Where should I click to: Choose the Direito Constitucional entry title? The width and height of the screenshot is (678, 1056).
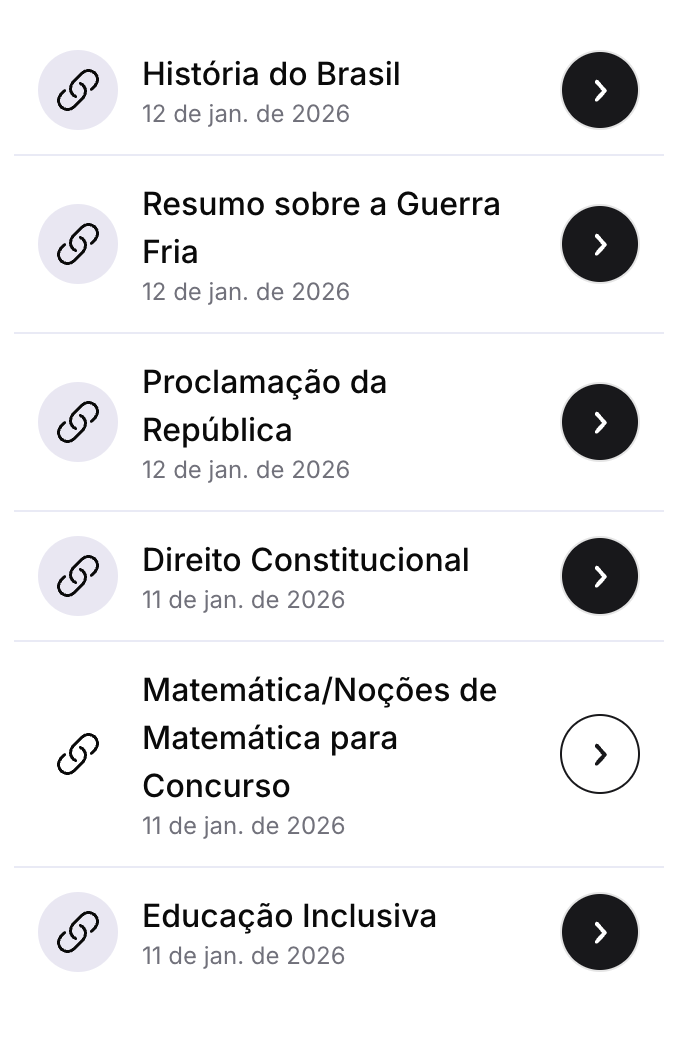(x=305, y=560)
